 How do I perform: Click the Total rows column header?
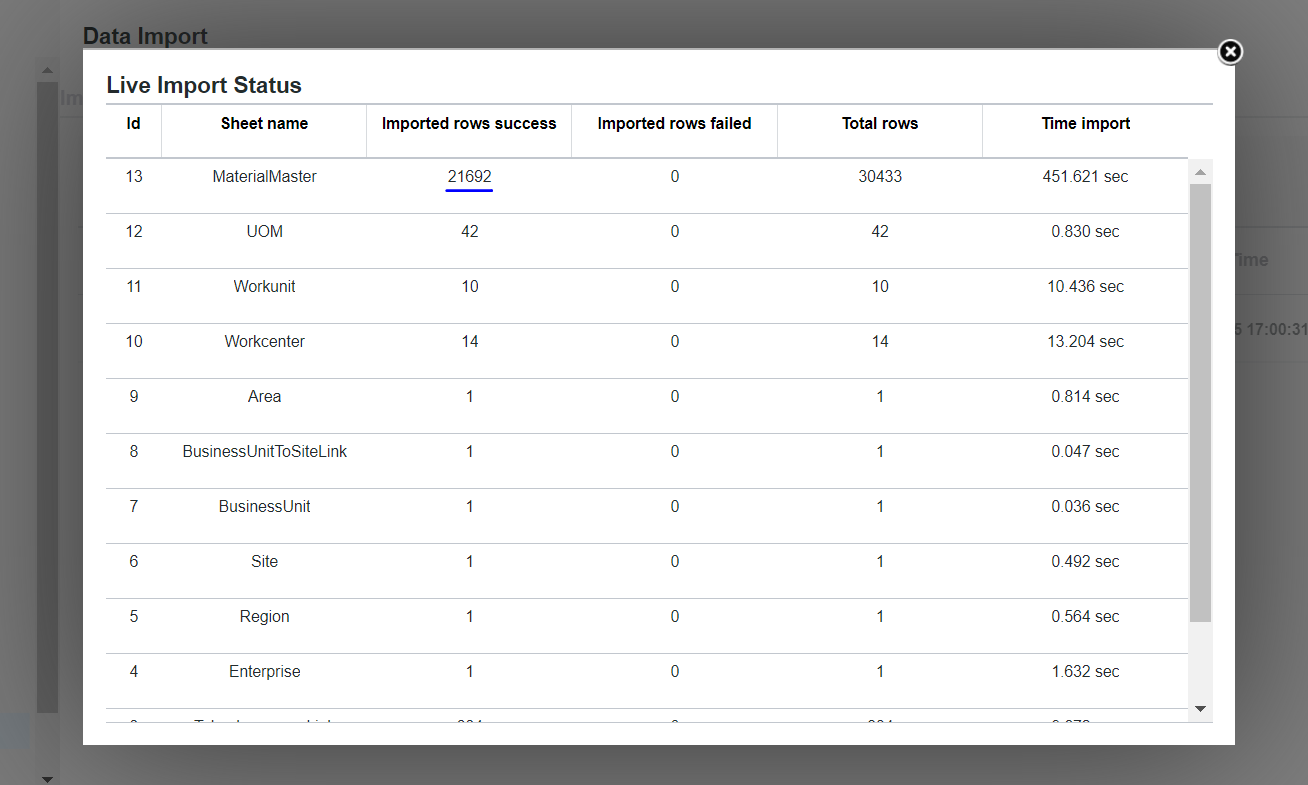click(x=879, y=123)
